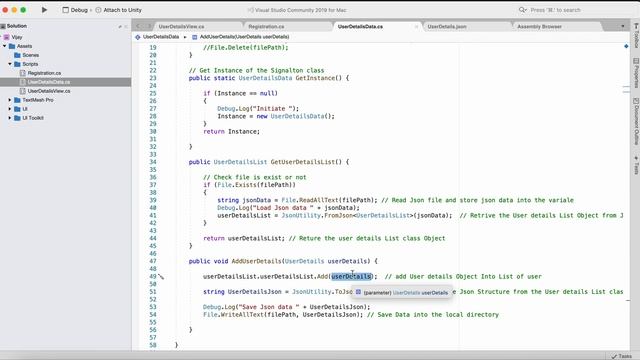Click the Solution pad auto-hide button

coord(120,27)
